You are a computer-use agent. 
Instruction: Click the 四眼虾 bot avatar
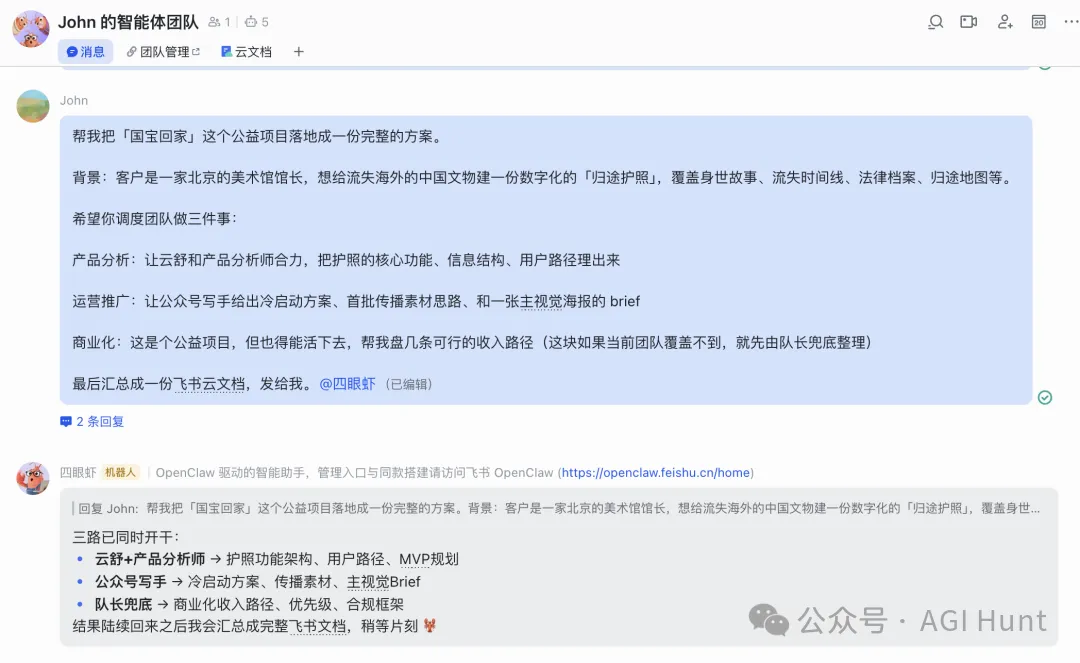(x=33, y=478)
